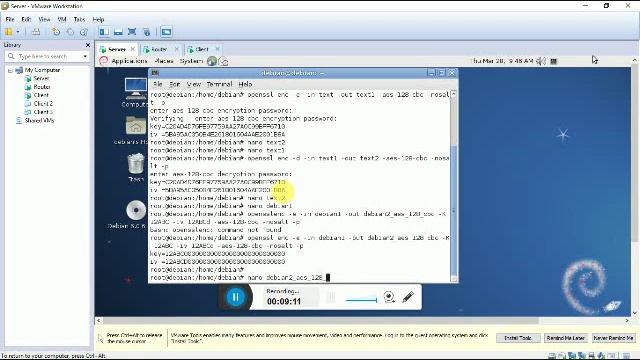Click the library search field
Viewport: 640px width, 360px height.
click(x=47, y=56)
